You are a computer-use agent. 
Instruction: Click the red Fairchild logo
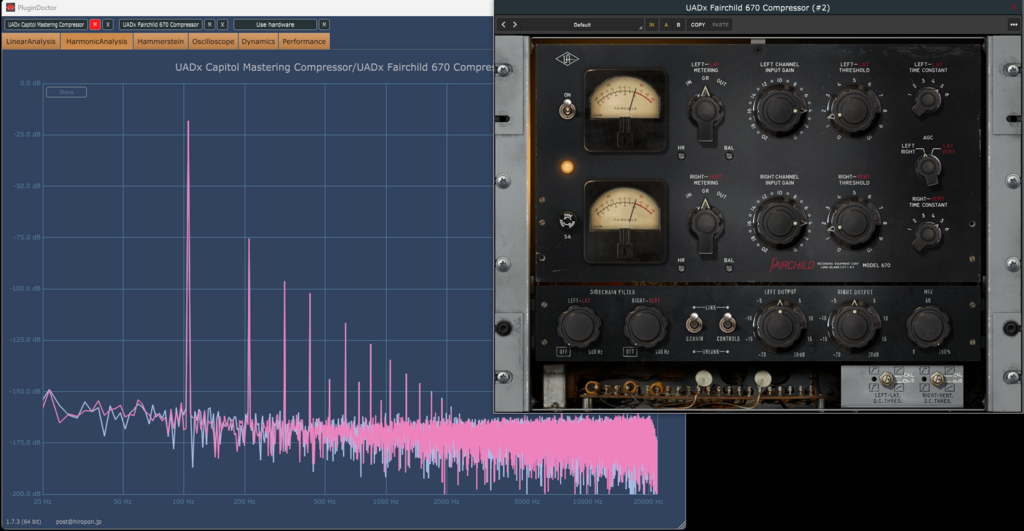pos(792,265)
